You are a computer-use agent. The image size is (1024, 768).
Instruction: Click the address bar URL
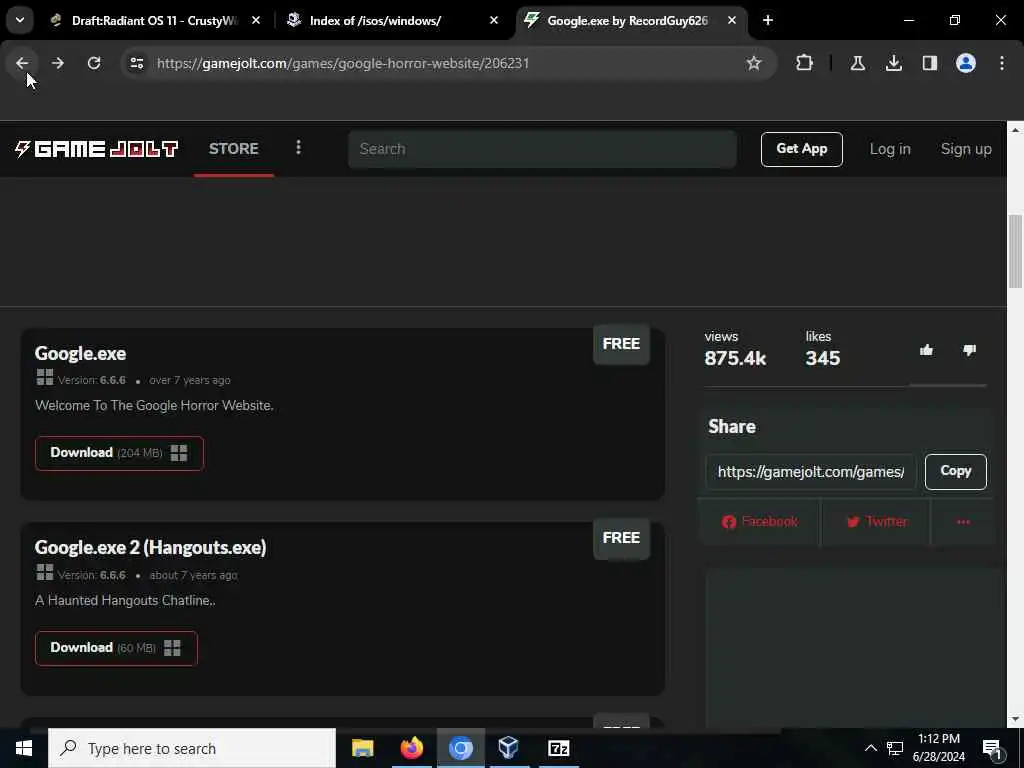point(343,63)
